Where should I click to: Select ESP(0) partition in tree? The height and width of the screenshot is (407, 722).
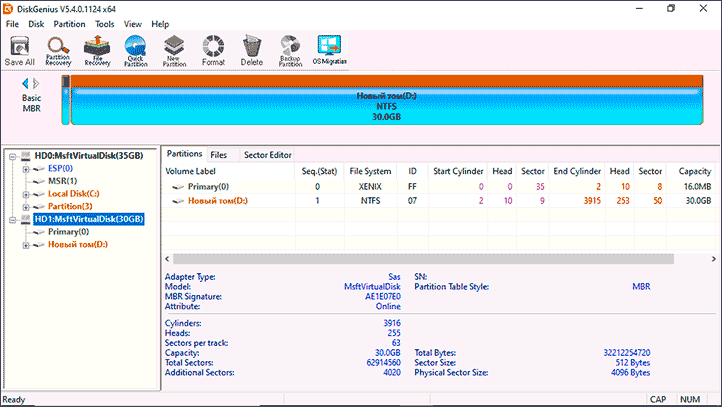(60, 169)
